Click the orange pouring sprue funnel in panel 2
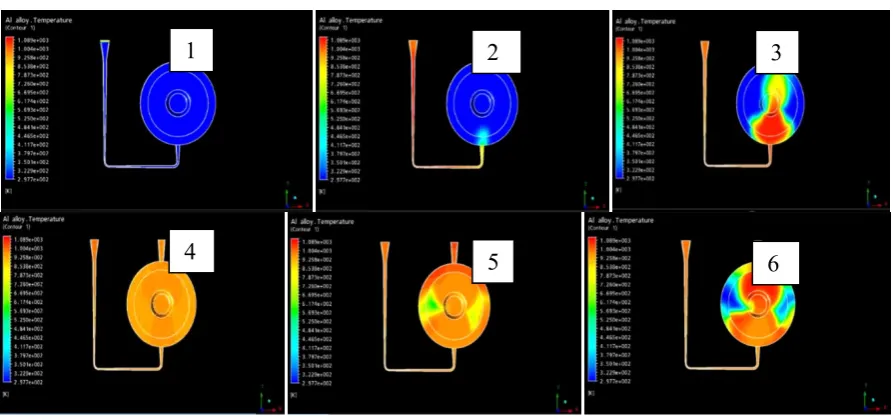The width and height of the screenshot is (893, 420). (x=413, y=49)
